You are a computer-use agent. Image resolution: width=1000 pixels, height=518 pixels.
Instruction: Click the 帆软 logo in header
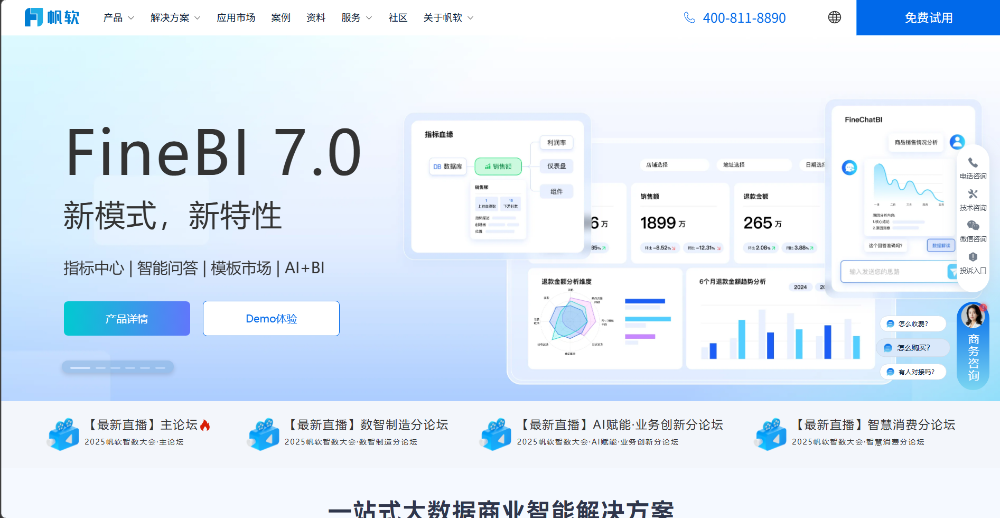click(x=52, y=17)
